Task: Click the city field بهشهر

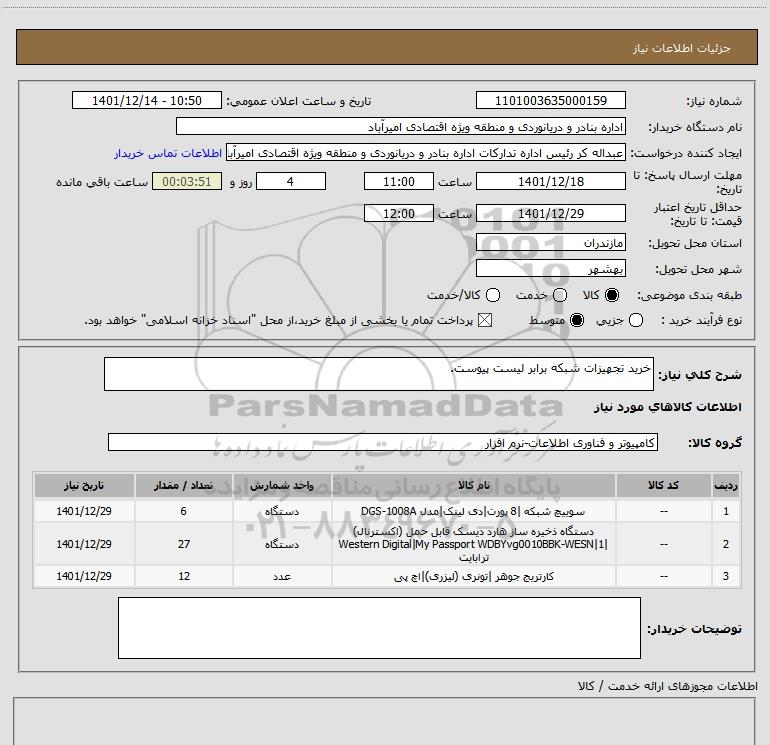Action: tap(550, 269)
